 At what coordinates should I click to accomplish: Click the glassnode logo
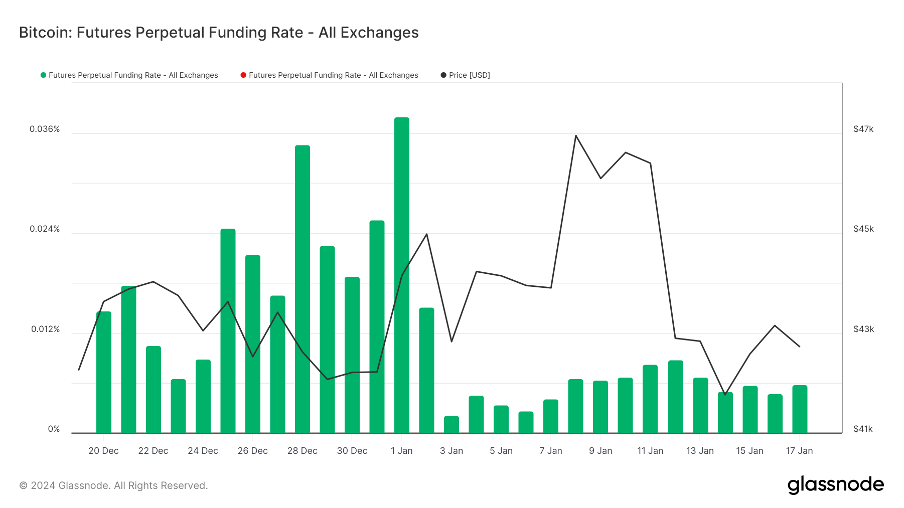coord(835,485)
